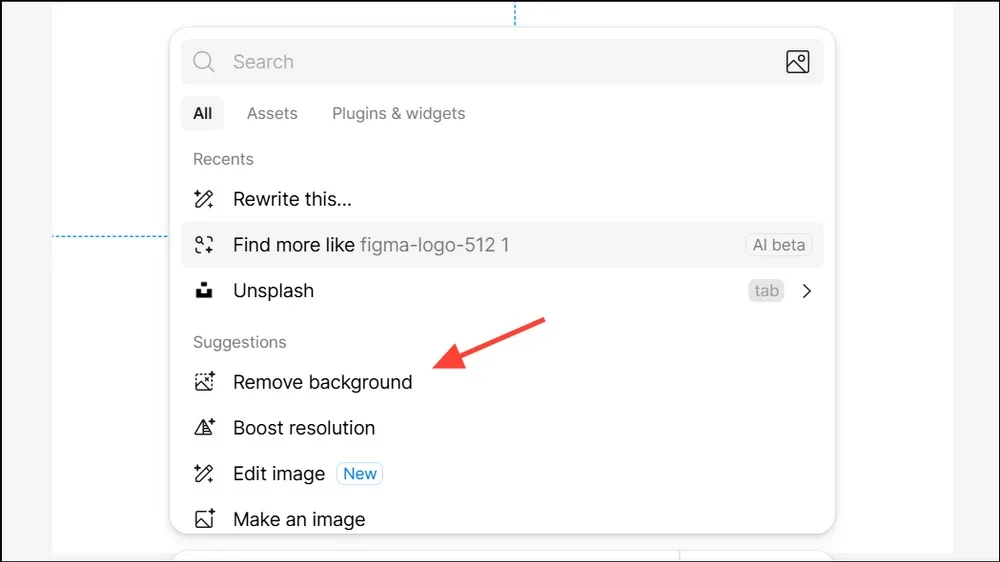Click the Find more like scan icon
The width and height of the screenshot is (1000, 562).
204,245
